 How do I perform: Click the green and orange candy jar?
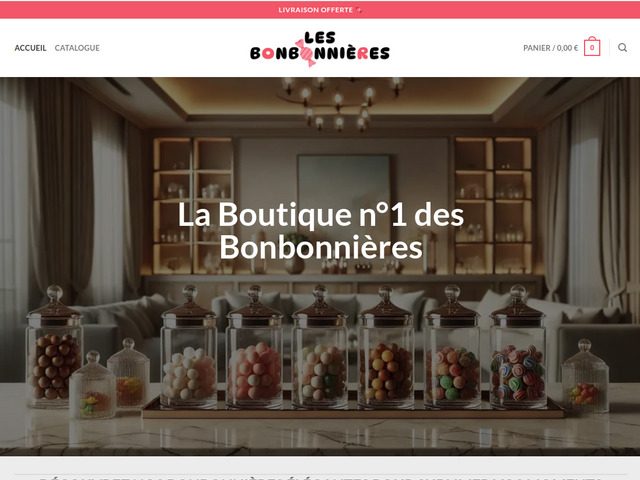point(452,346)
